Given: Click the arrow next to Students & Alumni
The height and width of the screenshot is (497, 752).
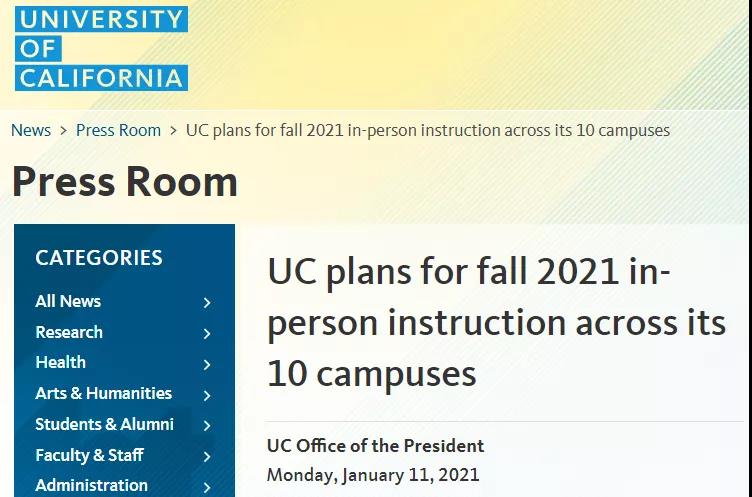Looking at the screenshot, I should click(x=207, y=426).
